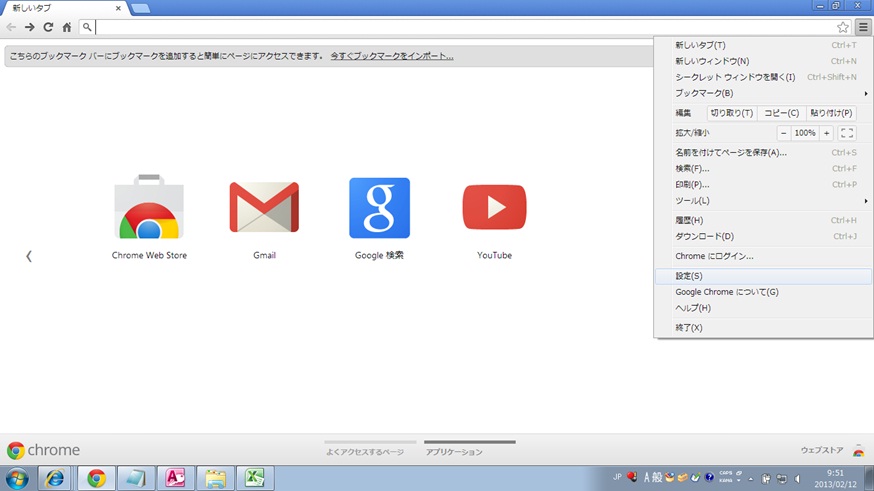Choose 名前を付けてページを保存(A)
This screenshot has height=491, width=874.
764,153
